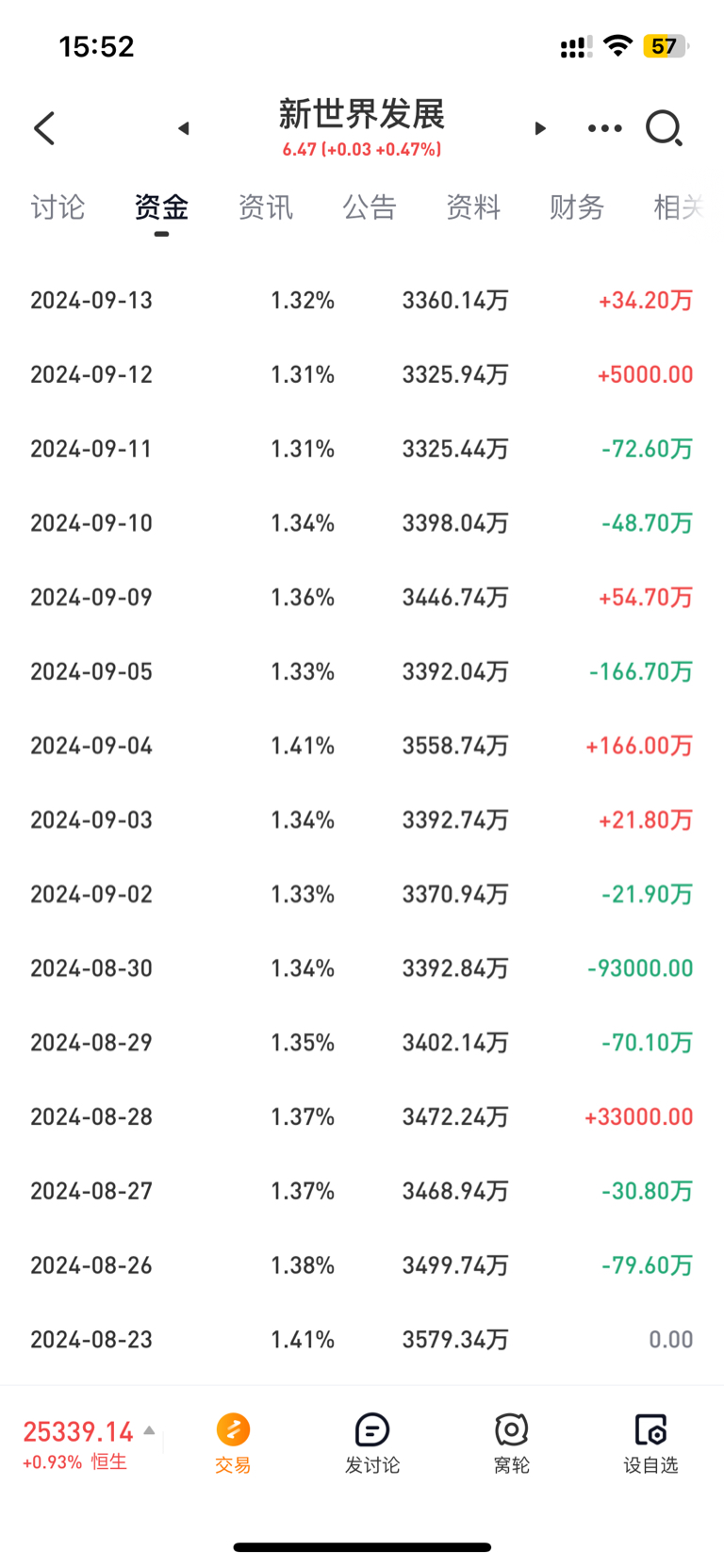Select the 2024-09-13 data row
The height and width of the screenshot is (1568, 724).
coord(362,300)
